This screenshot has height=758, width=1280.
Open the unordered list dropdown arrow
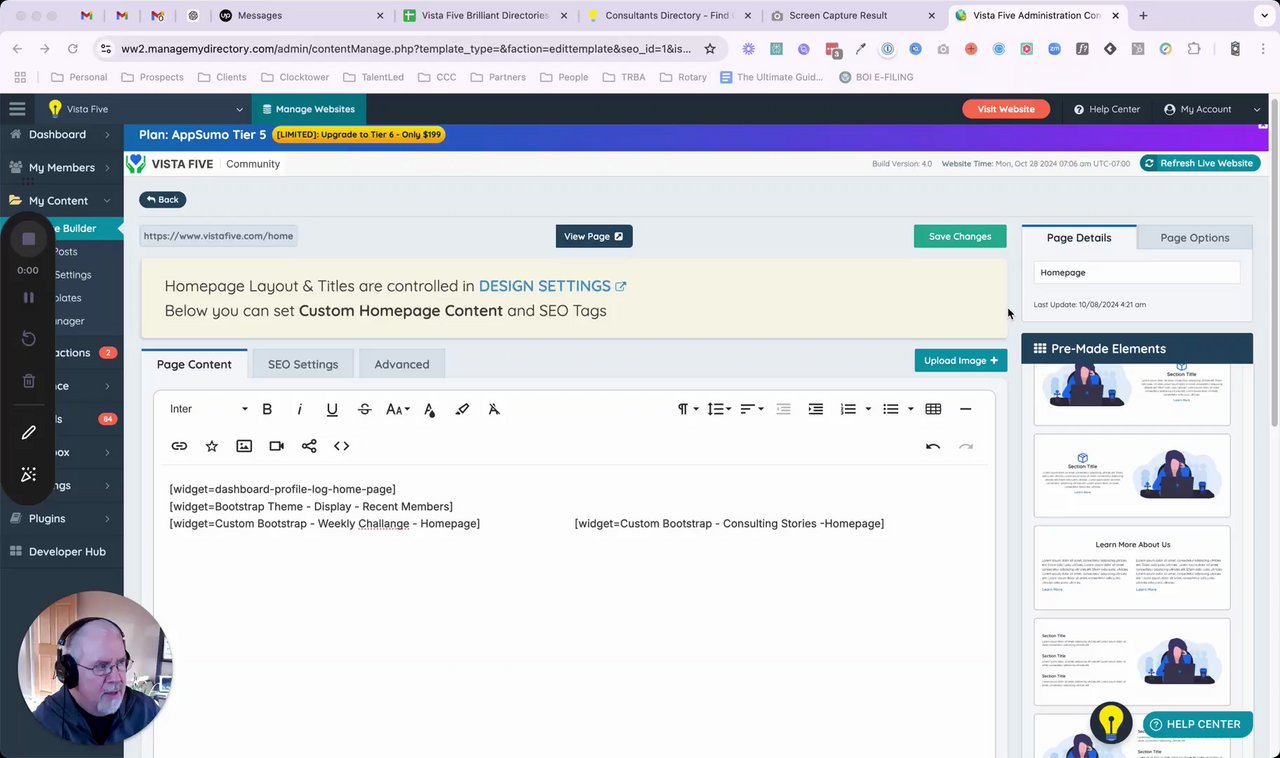click(x=910, y=409)
